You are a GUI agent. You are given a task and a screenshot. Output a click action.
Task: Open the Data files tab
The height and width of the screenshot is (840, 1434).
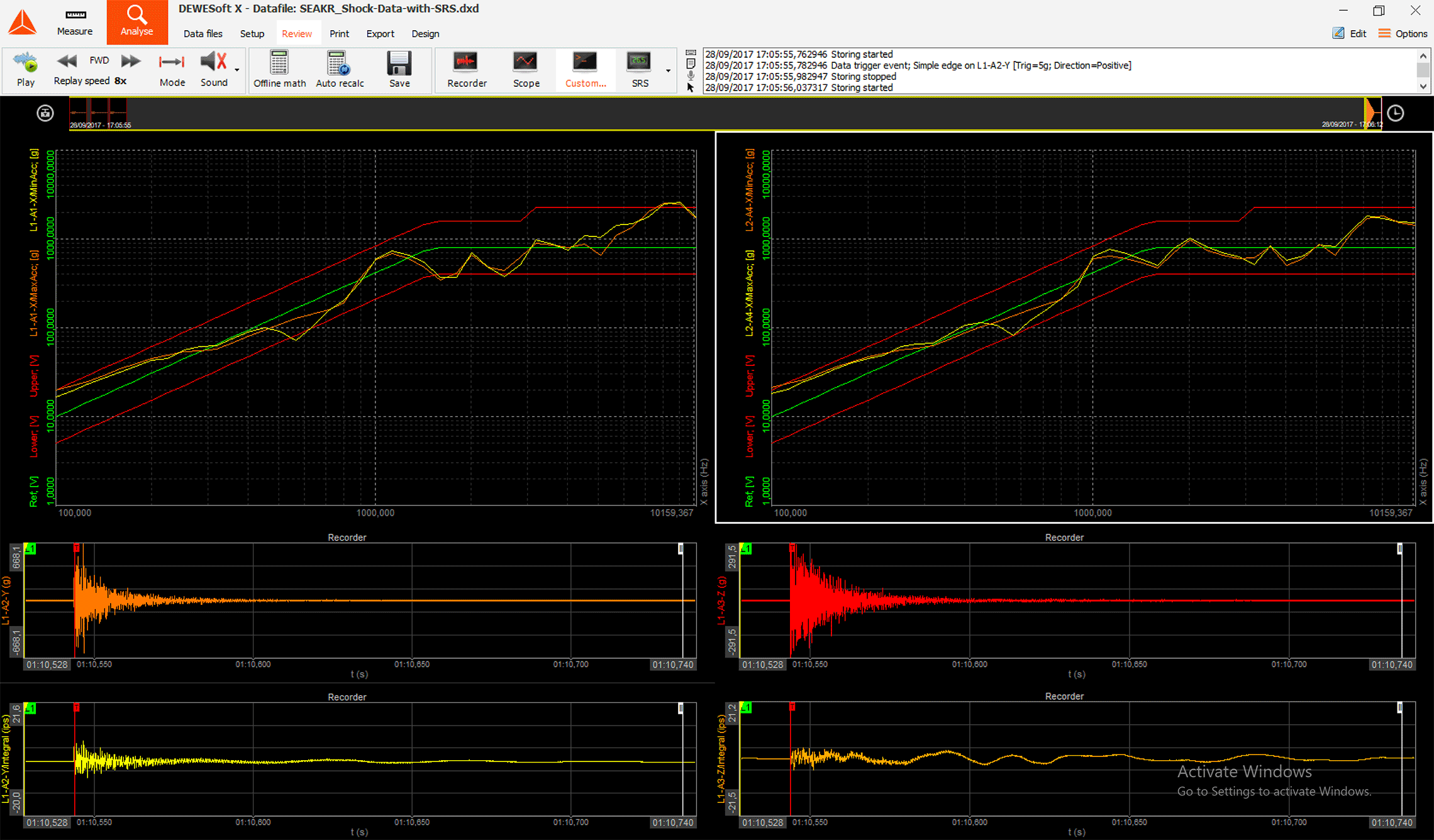(x=203, y=34)
